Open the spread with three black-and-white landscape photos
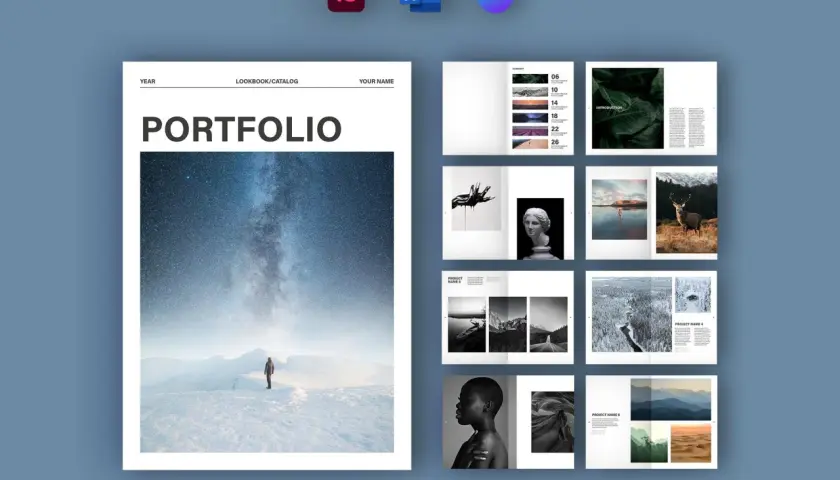Viewport: 840px width, 480px height. coord(508,317)
